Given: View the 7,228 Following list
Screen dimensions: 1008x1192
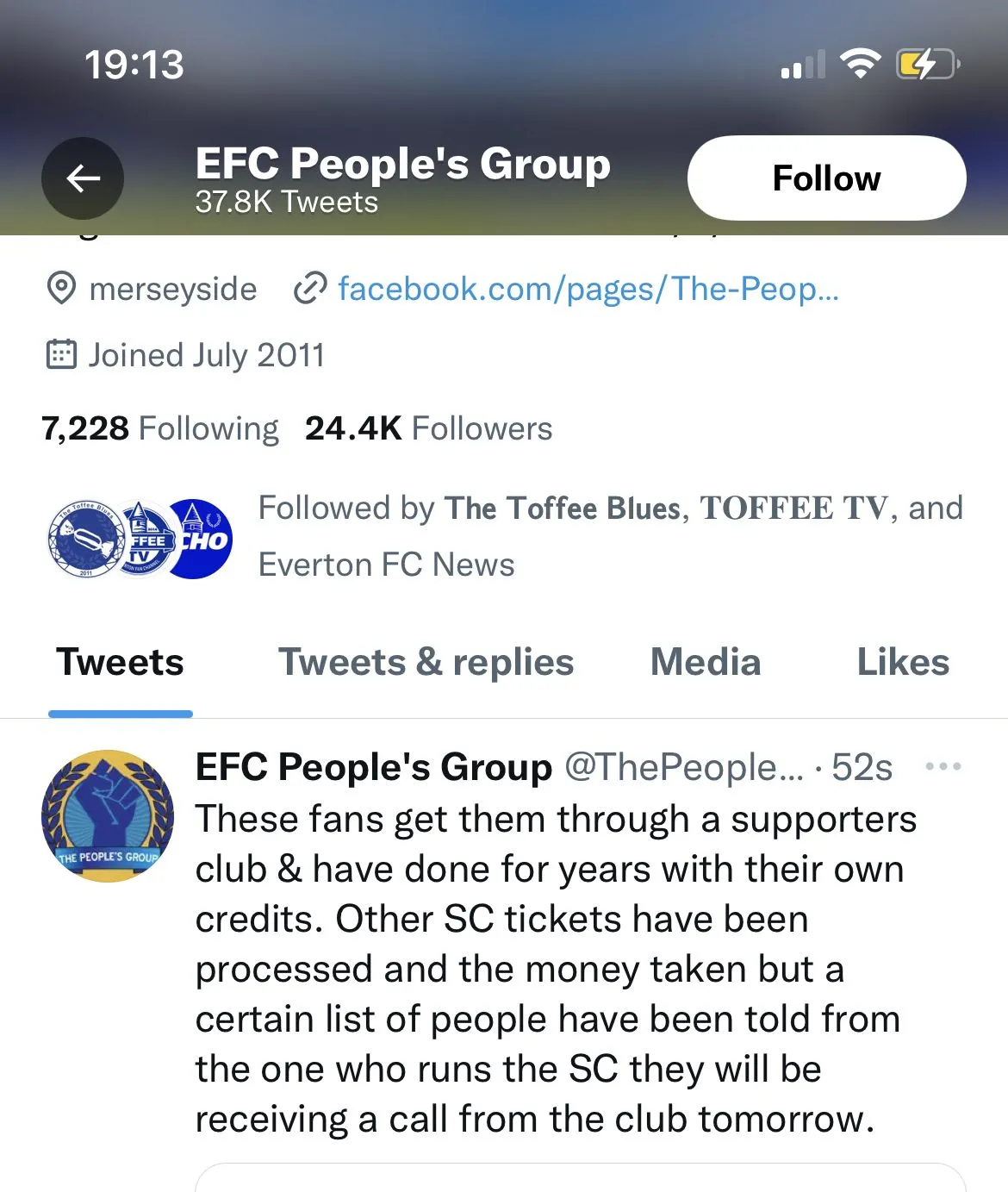Looking at the screenshot, I should coord(160,428).
